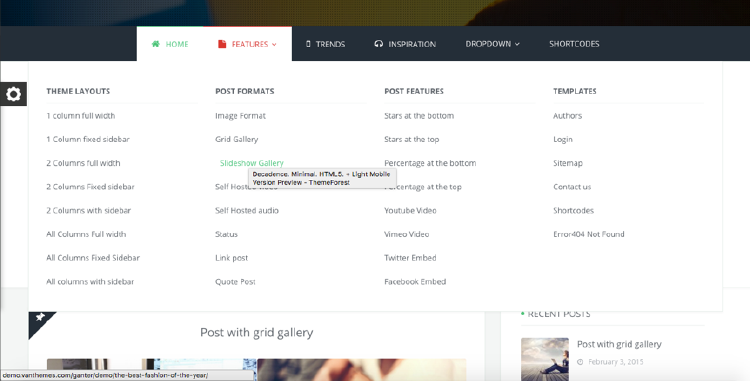Click the February 3, 2015 date
This screenshot has height=381, width=750.
click(616, 362)
